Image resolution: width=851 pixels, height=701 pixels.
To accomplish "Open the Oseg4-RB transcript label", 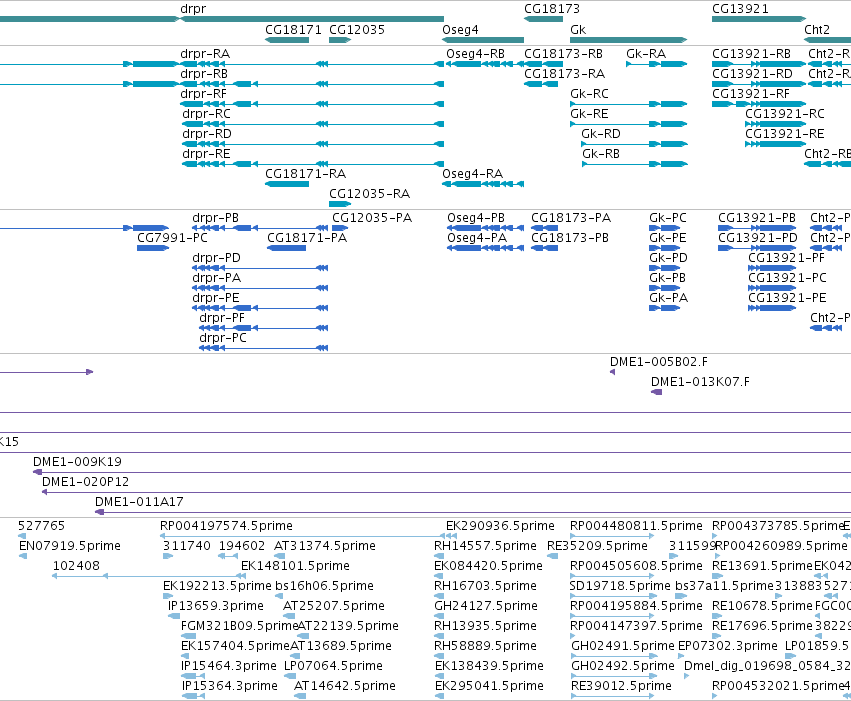I will [x=475, y=54].
